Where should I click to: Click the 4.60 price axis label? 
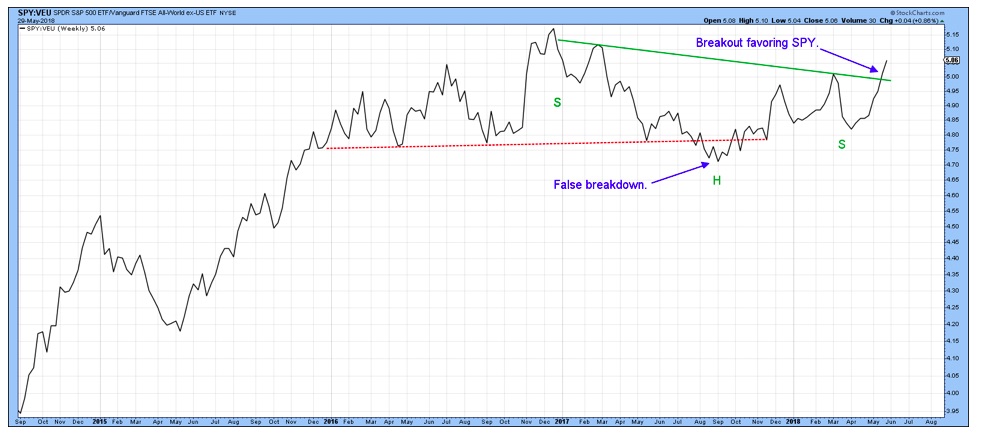click(x=951, y=195)
